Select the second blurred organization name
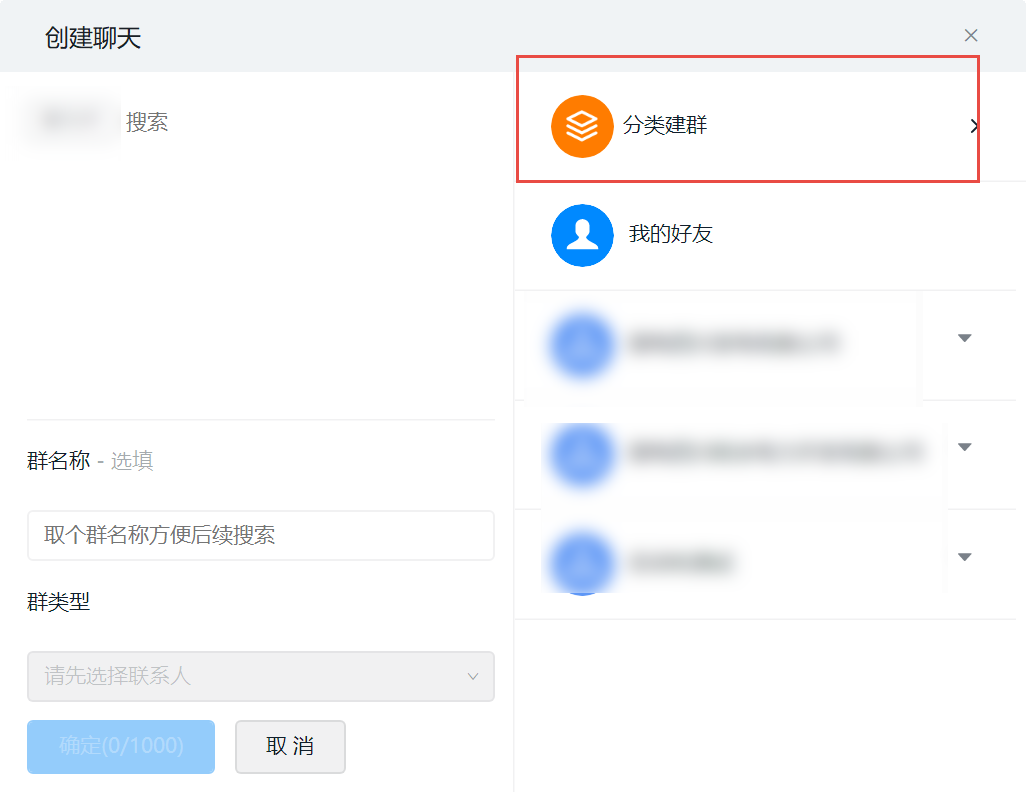 coord(775,453)
